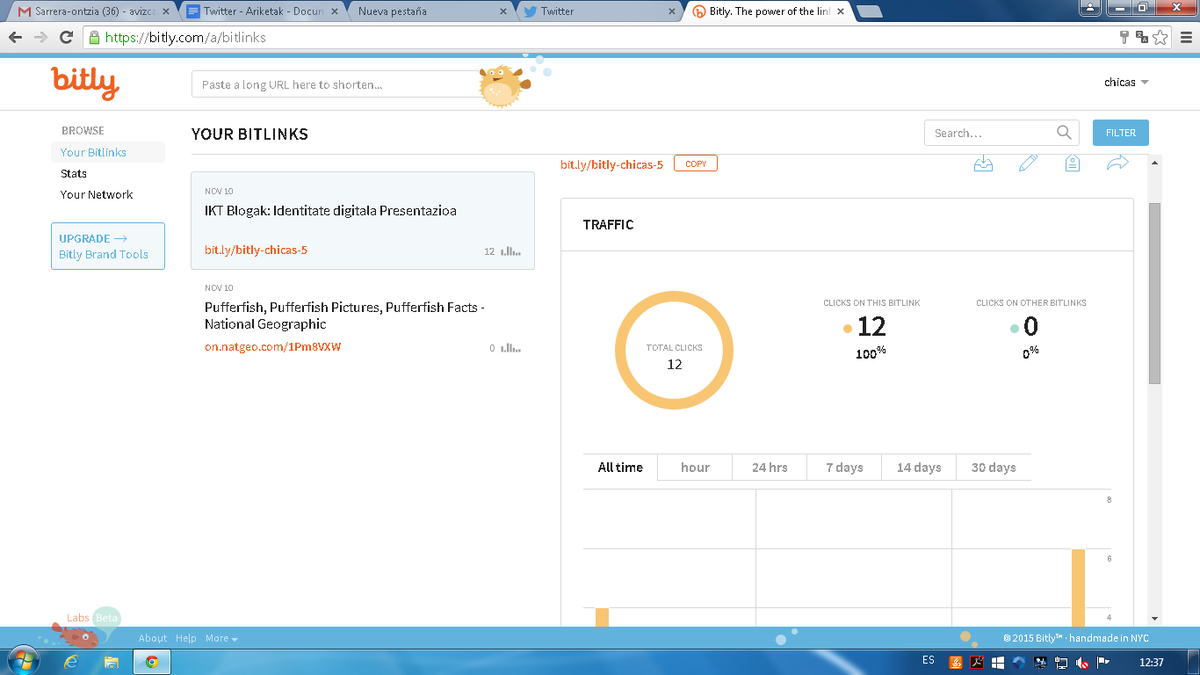Screen dimensions: 1200x675
Task: Click the search magnifier icon
Action: tap(1064, 132)
